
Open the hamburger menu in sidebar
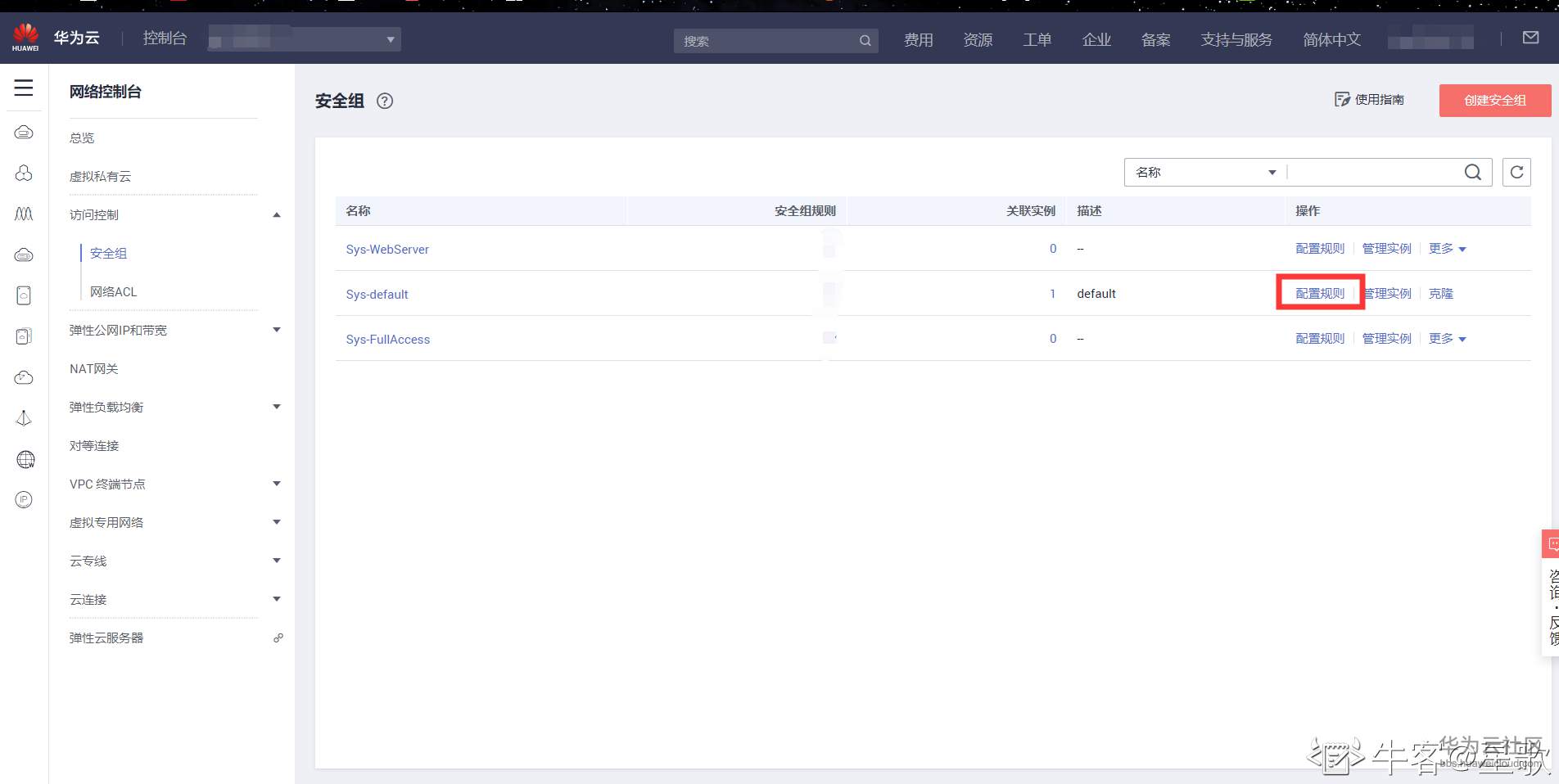(24, 88)
